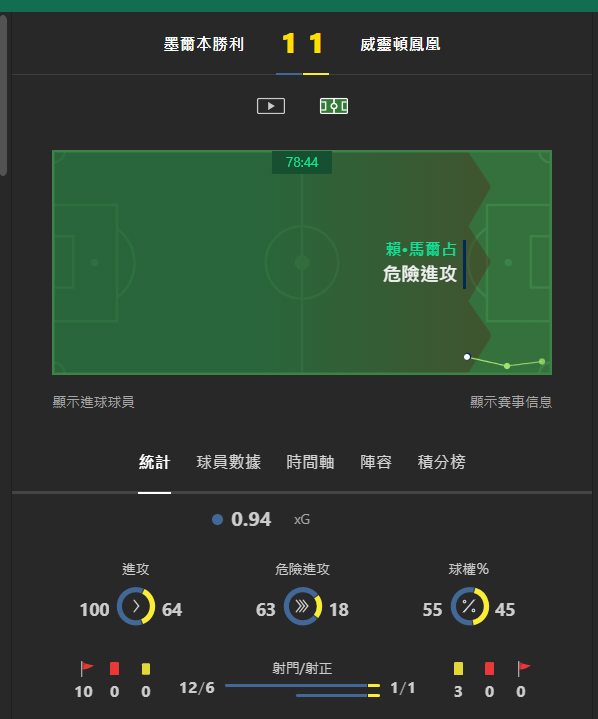The width and height of the screenshot is (598, 719).
Task: Select the pitch match tracker icon
Action: [x=334, y=106]
